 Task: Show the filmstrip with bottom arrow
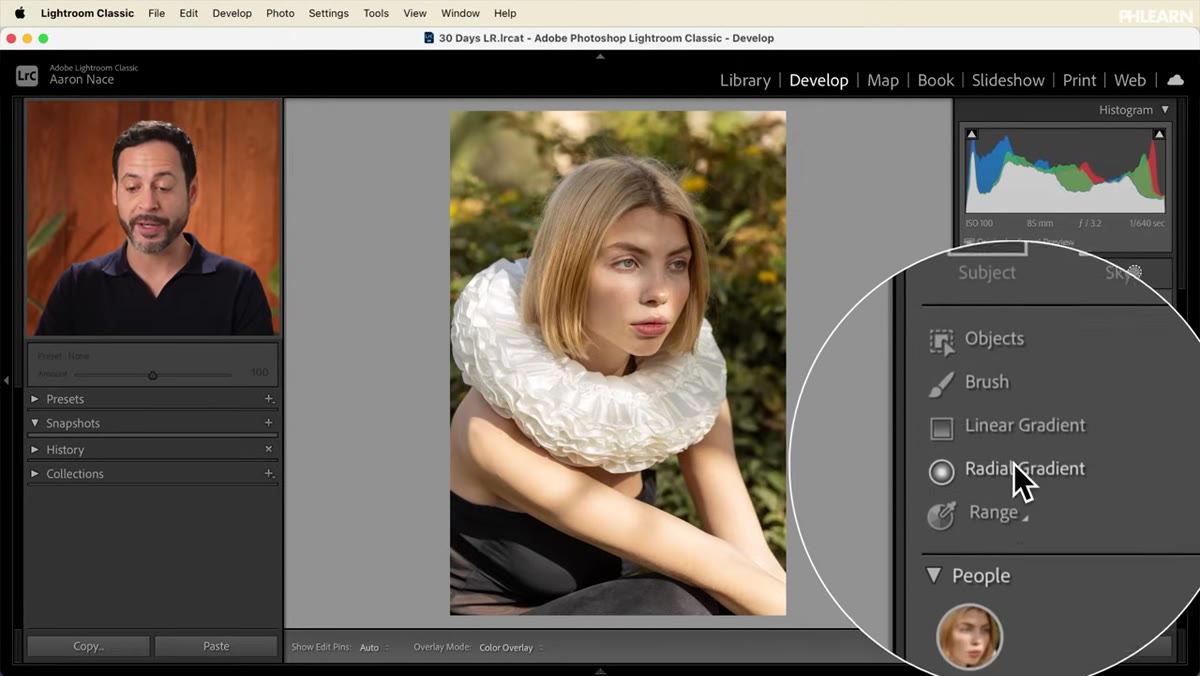[600, 671]
